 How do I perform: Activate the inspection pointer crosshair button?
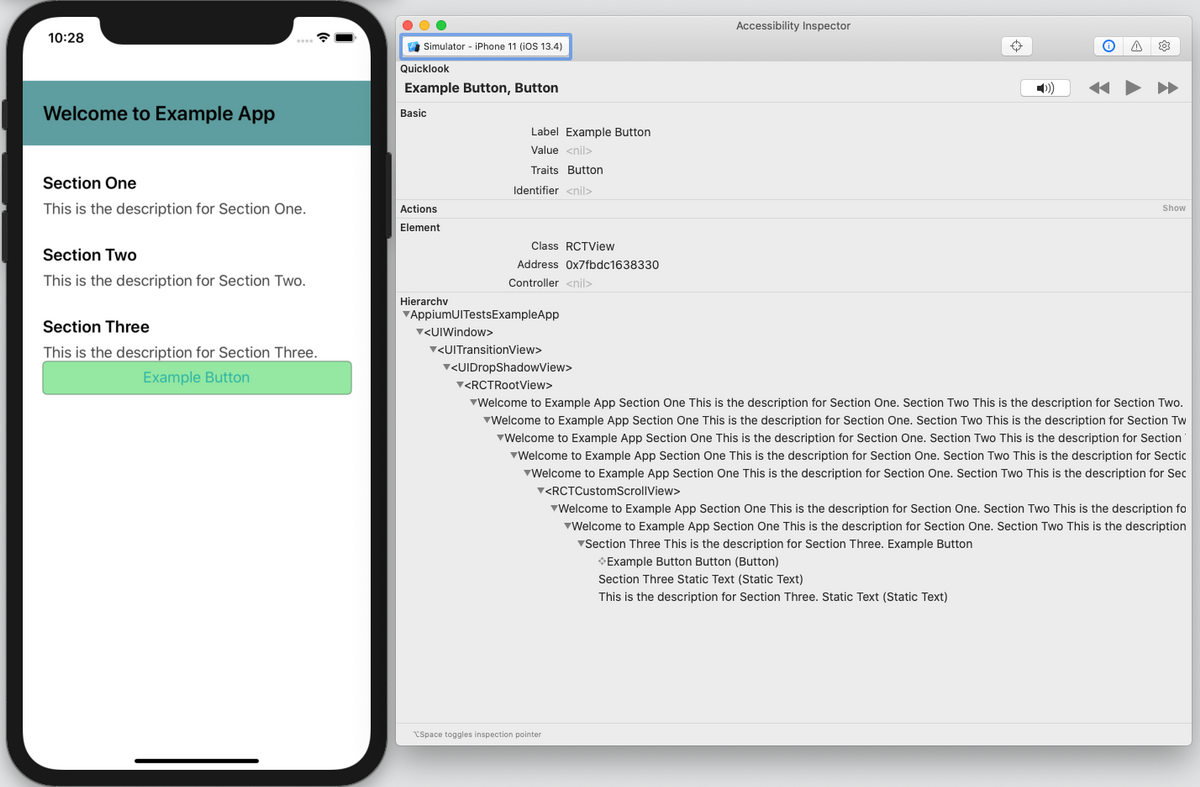click(x=1016, y=47)
